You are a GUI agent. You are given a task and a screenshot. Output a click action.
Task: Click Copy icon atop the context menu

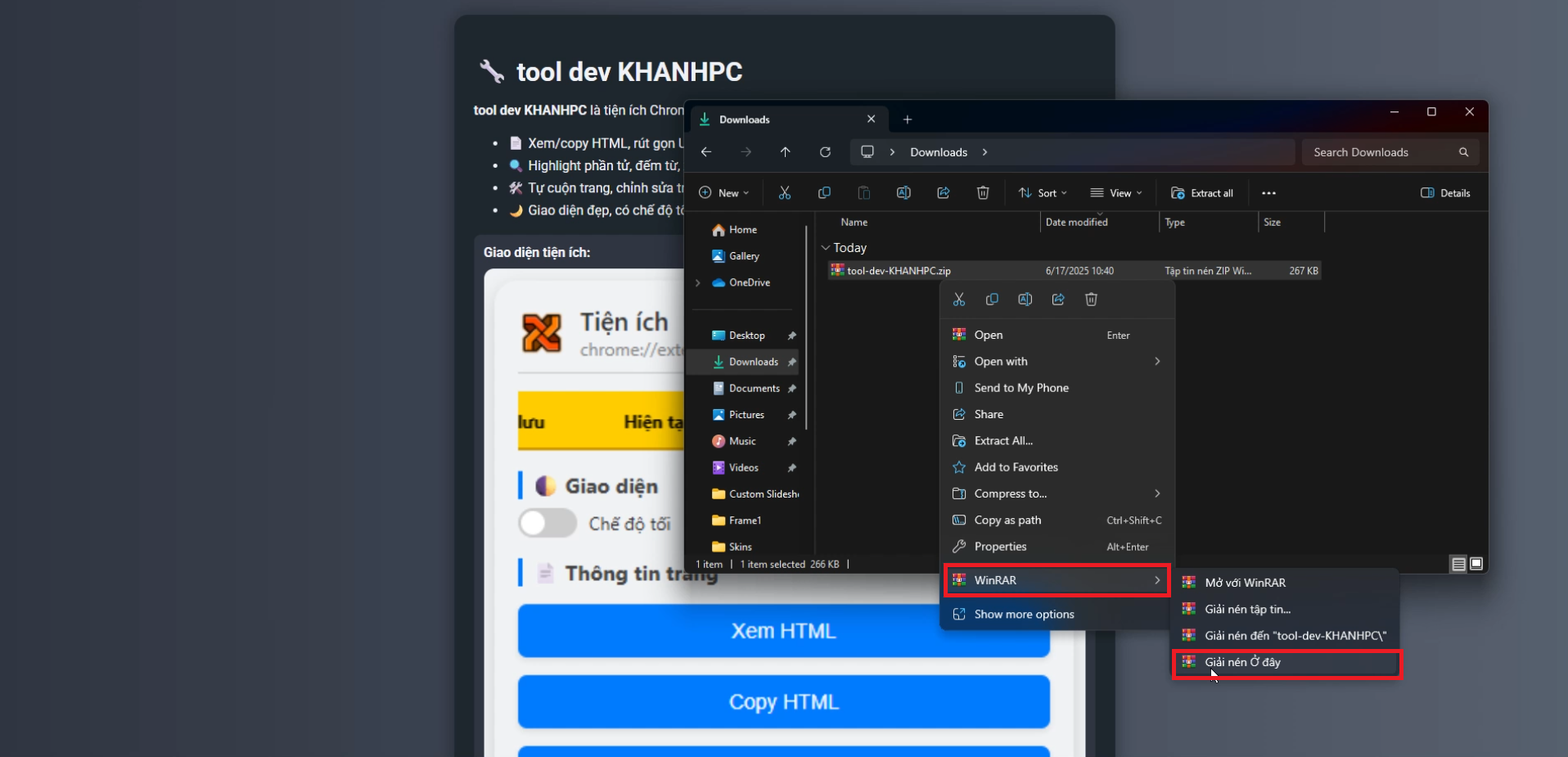click(992, 300)
